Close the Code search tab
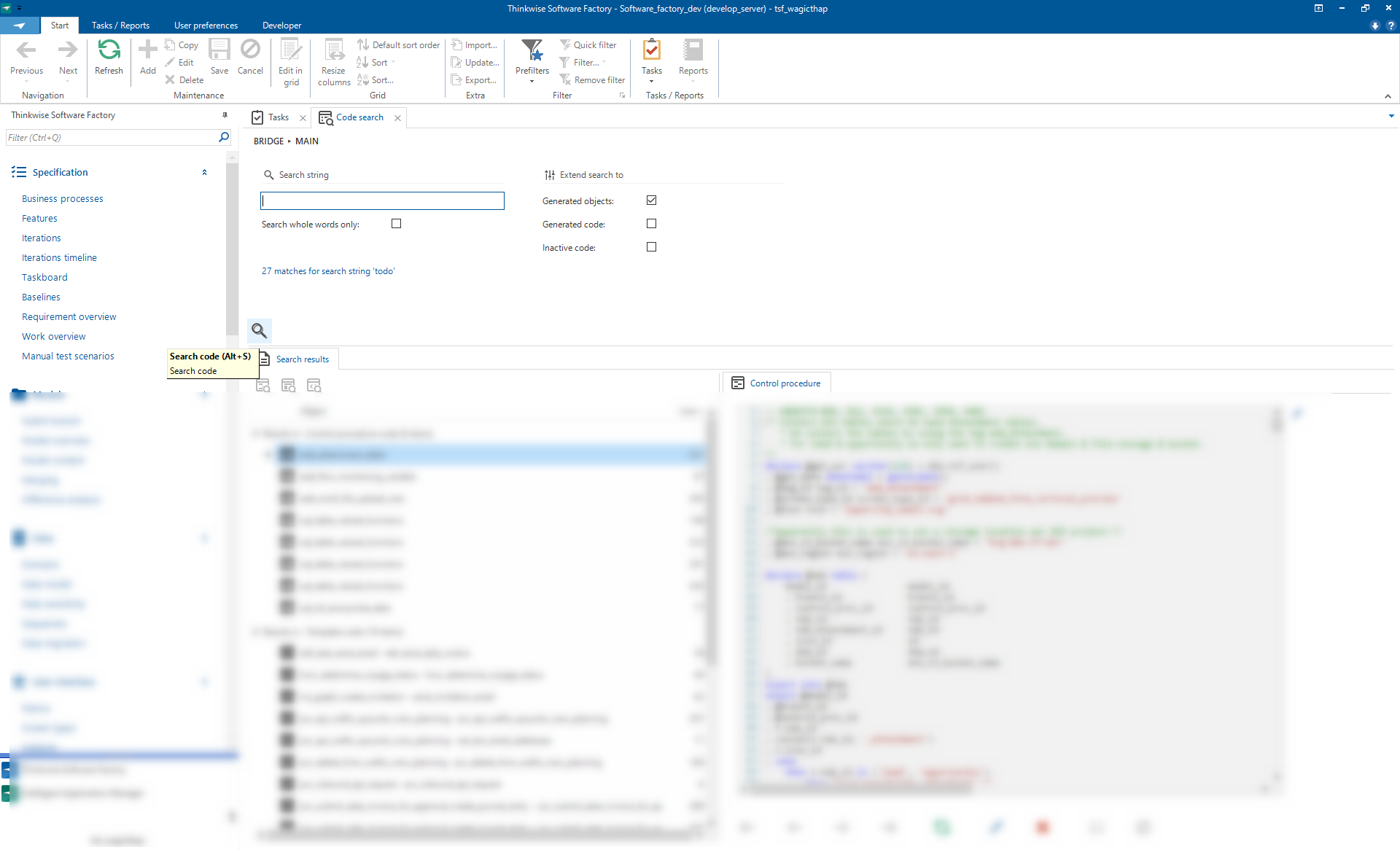This screenshot has height=850, width=1400. 397,118
